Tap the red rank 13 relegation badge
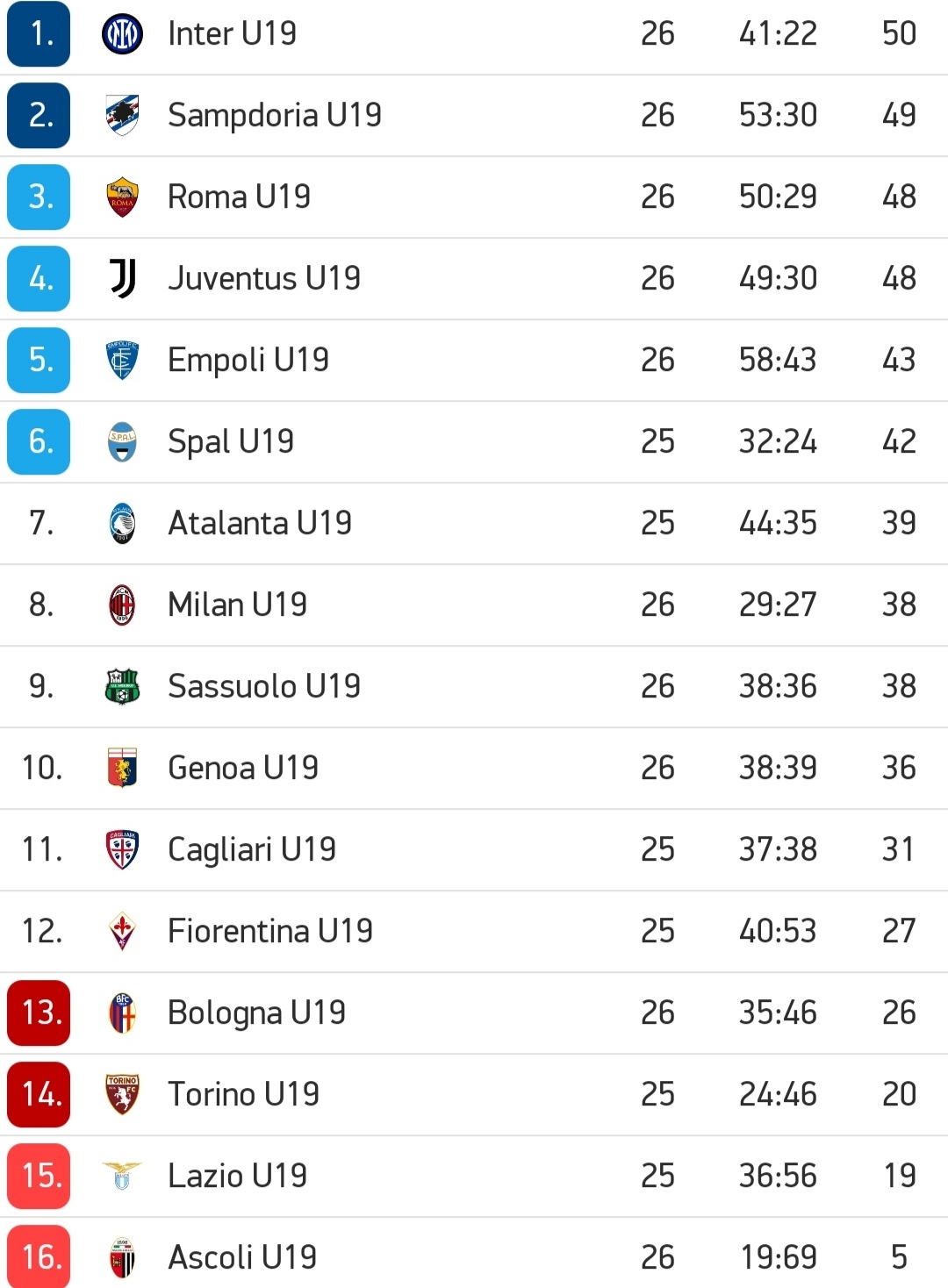The width and height of the screenshot is (948, 1288). (x=39, y=1013)
